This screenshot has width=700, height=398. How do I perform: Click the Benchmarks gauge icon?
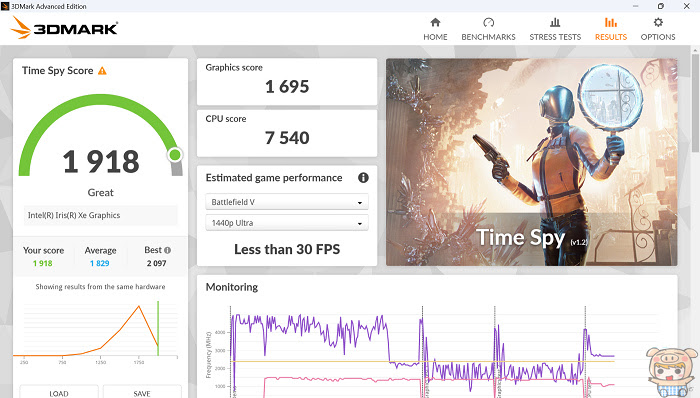pyautogui.click(x=488, y=22)
